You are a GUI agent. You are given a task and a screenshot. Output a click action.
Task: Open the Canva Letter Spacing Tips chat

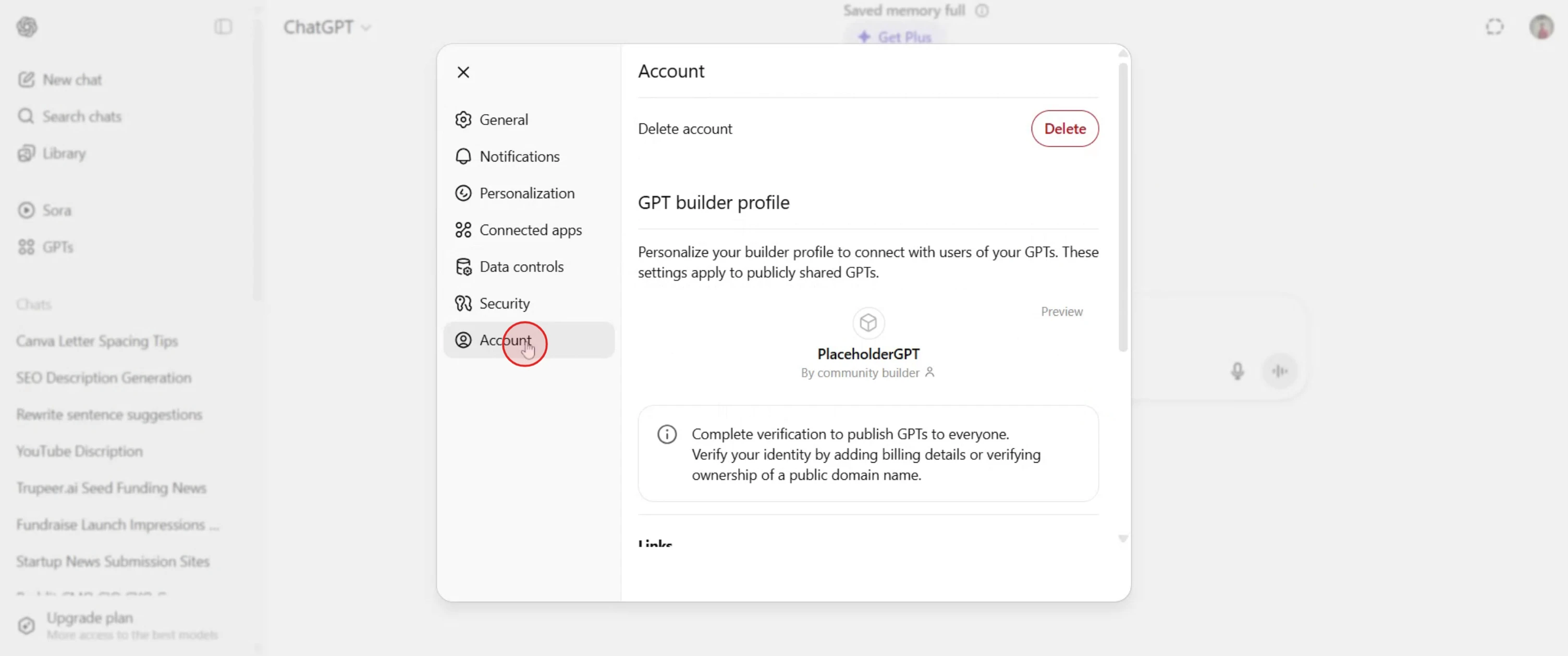(97, 341)
